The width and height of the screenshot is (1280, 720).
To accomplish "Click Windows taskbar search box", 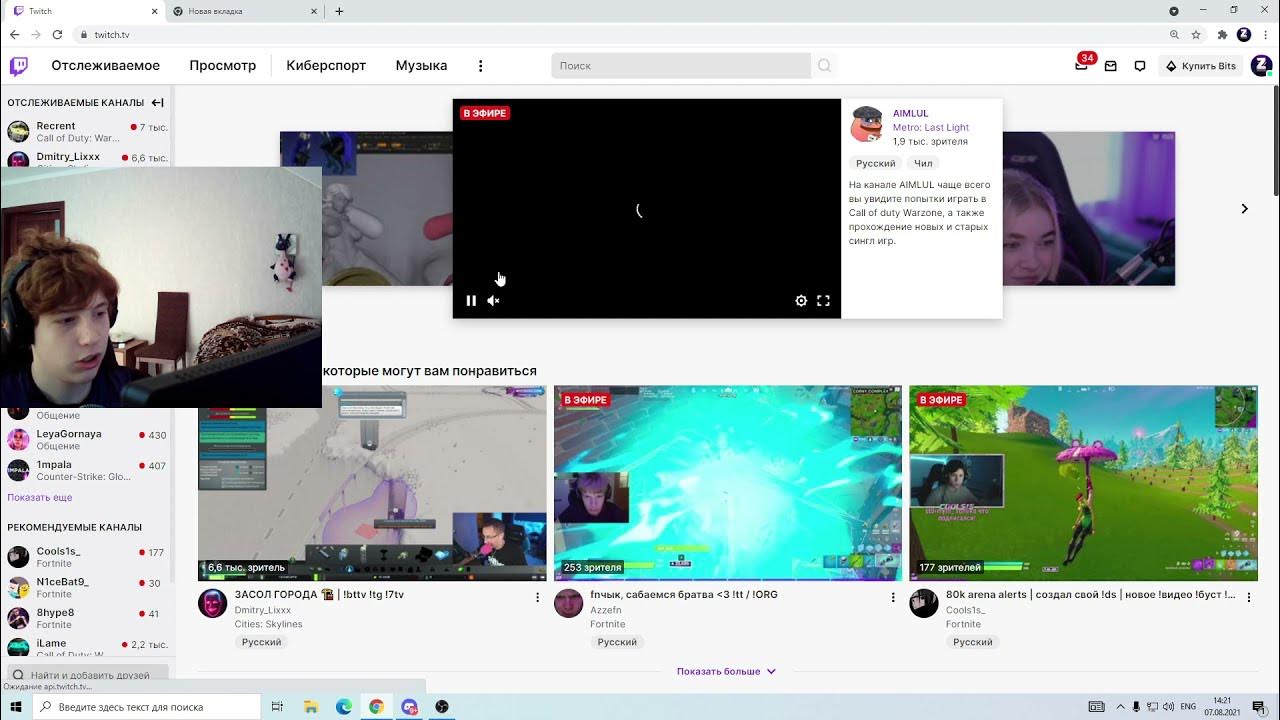I will point(146,707).
